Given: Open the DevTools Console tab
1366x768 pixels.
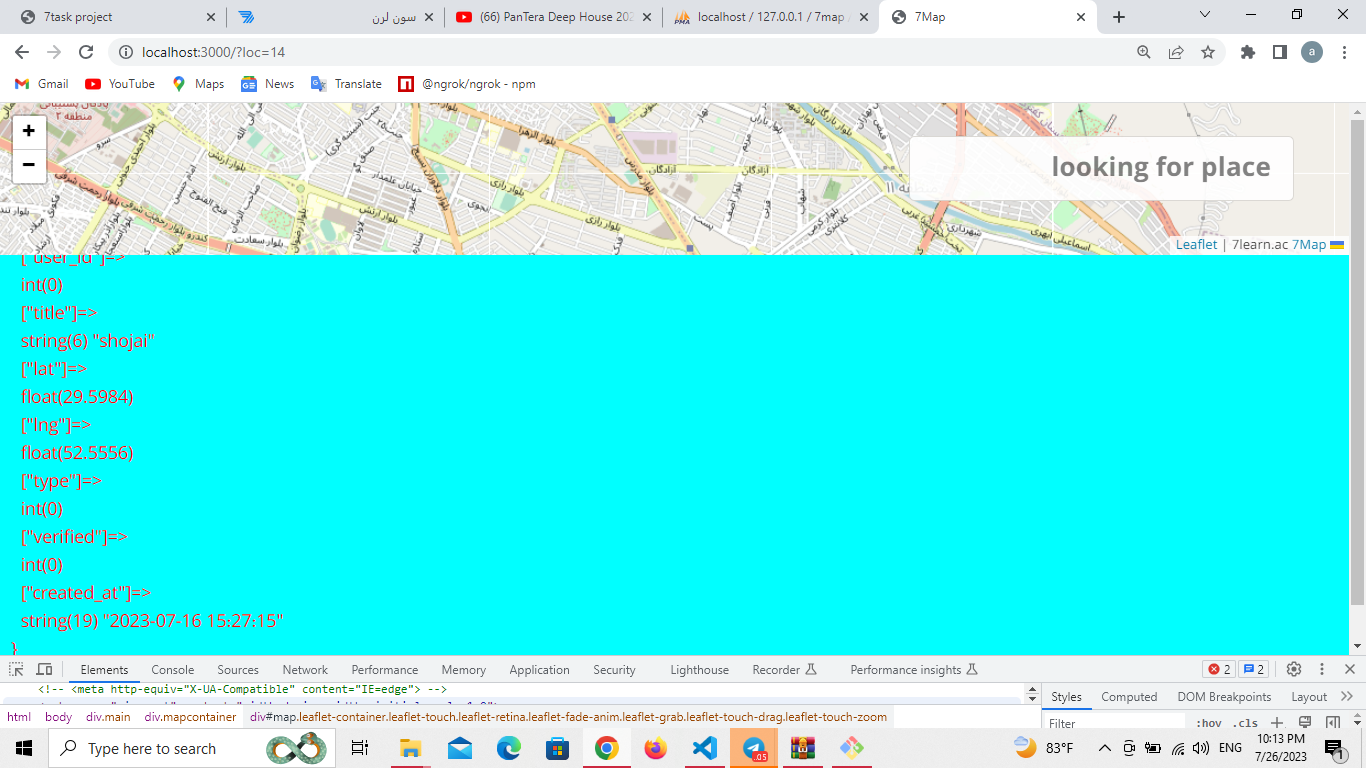Looking at the screenshot, I should pyautogui.click(x=173, y=670).
